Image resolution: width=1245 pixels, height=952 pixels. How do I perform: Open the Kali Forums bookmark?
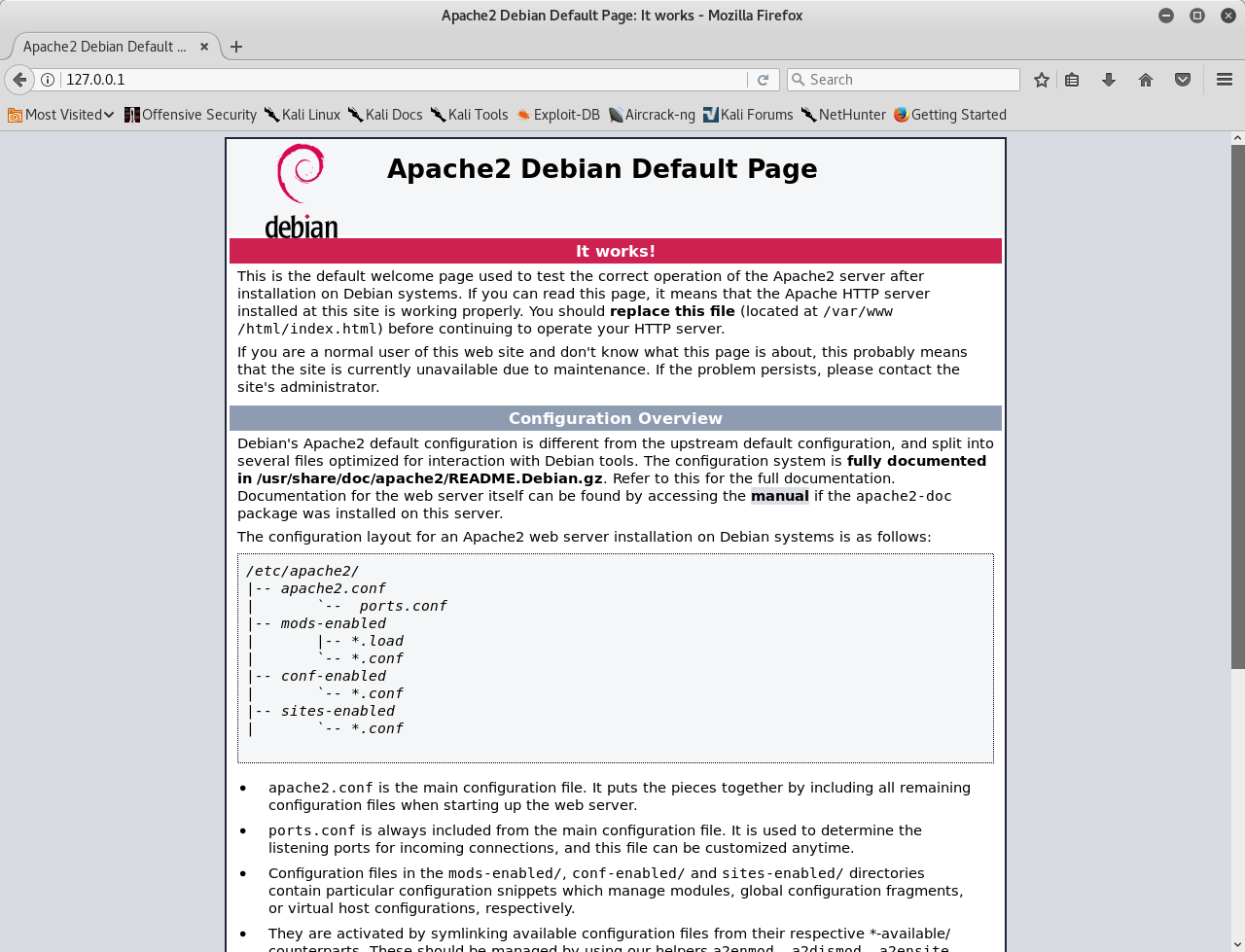(x=748, y=115)
